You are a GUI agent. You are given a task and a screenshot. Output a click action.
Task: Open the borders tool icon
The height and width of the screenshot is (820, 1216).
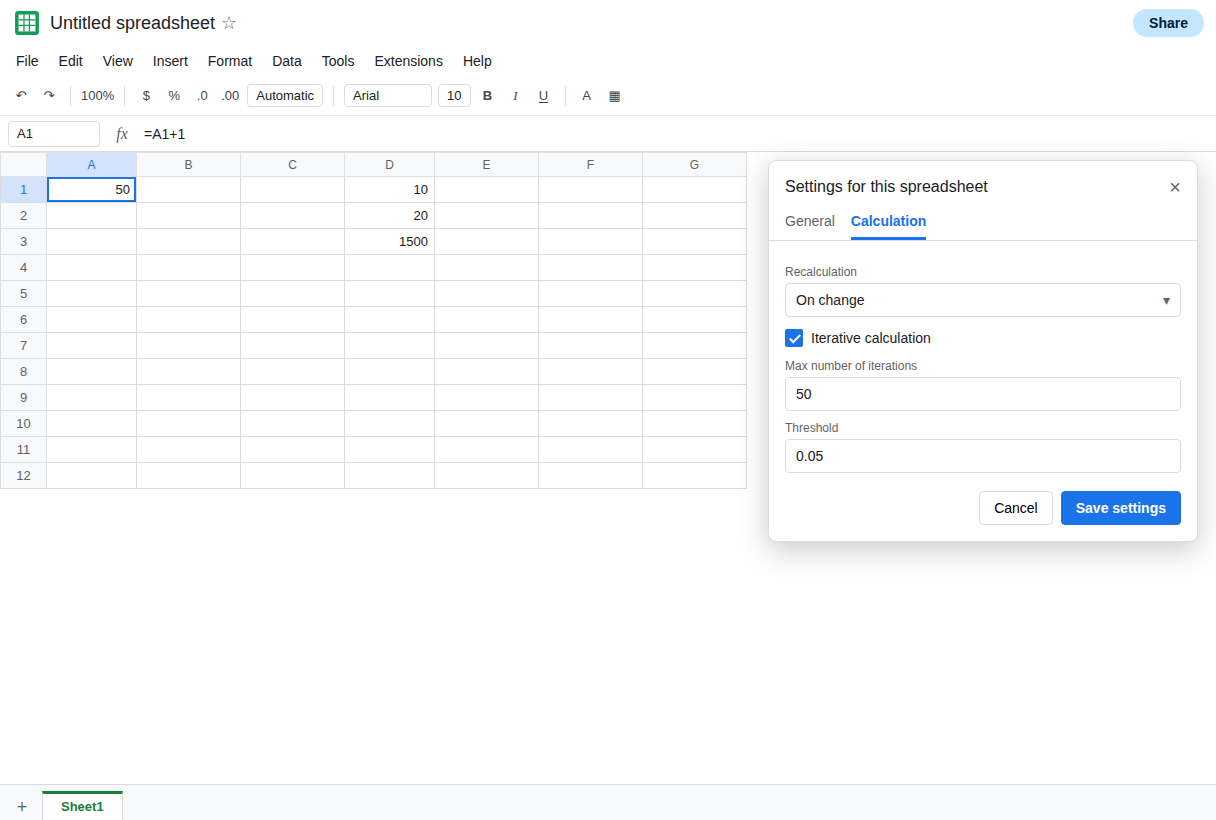click(615, 96)
